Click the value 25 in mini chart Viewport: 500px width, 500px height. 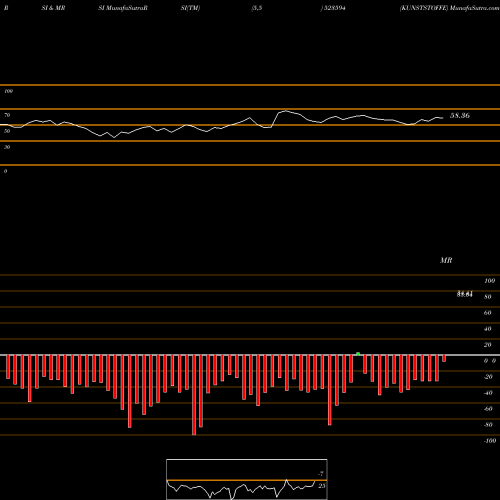[x=322, y=486]
